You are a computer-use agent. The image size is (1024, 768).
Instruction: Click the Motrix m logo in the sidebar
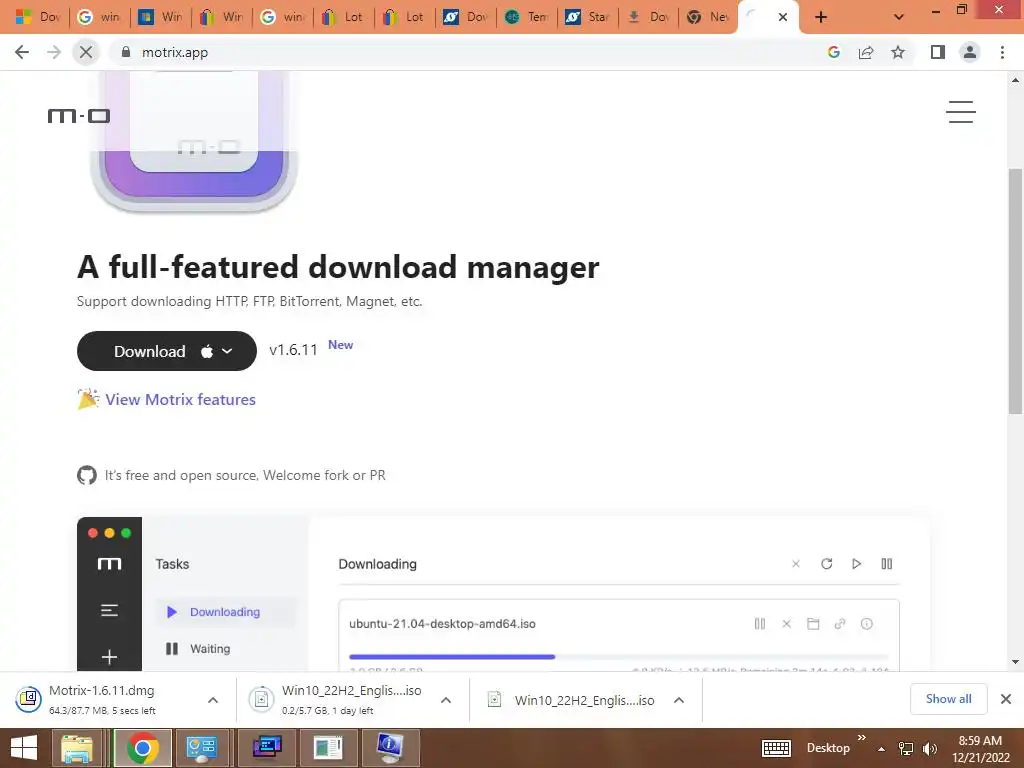[x=109, y=564]
